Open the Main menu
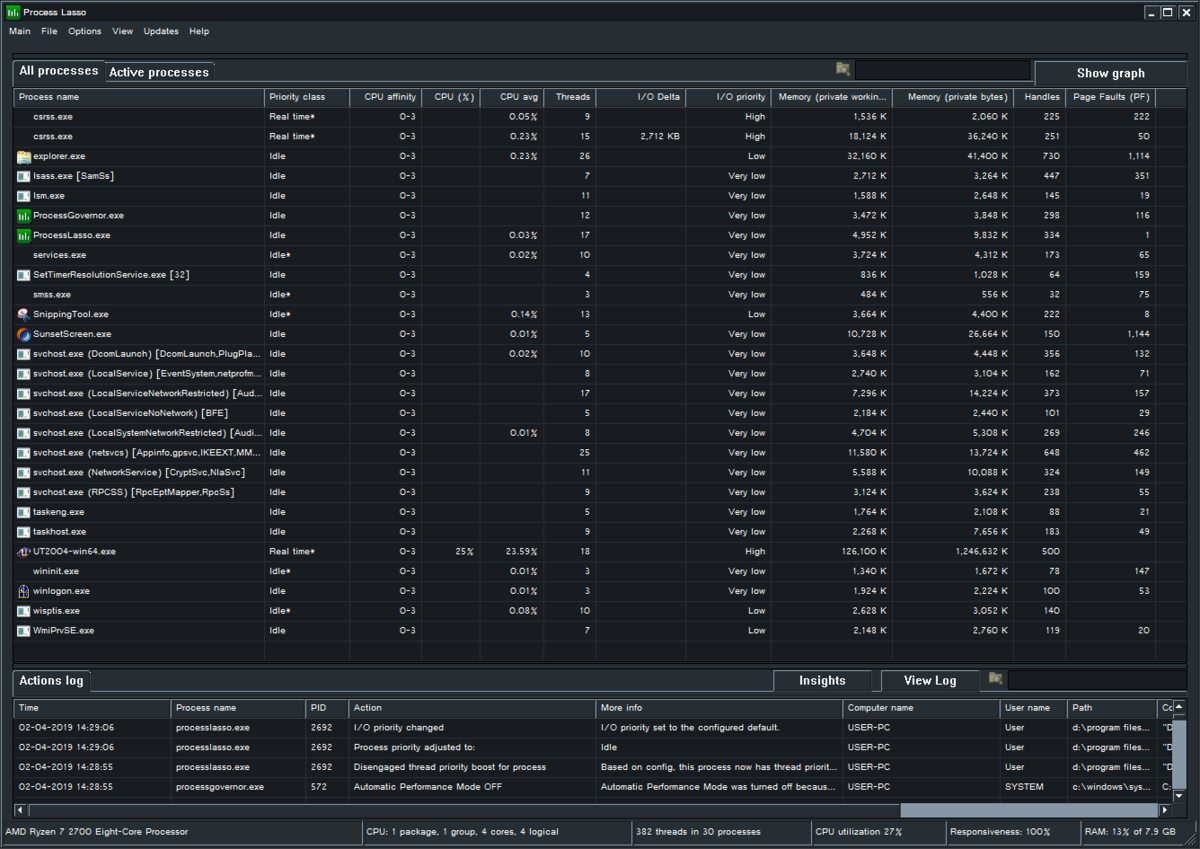The width and height of the screenshot is (1200, 849). tap(20, 31)
